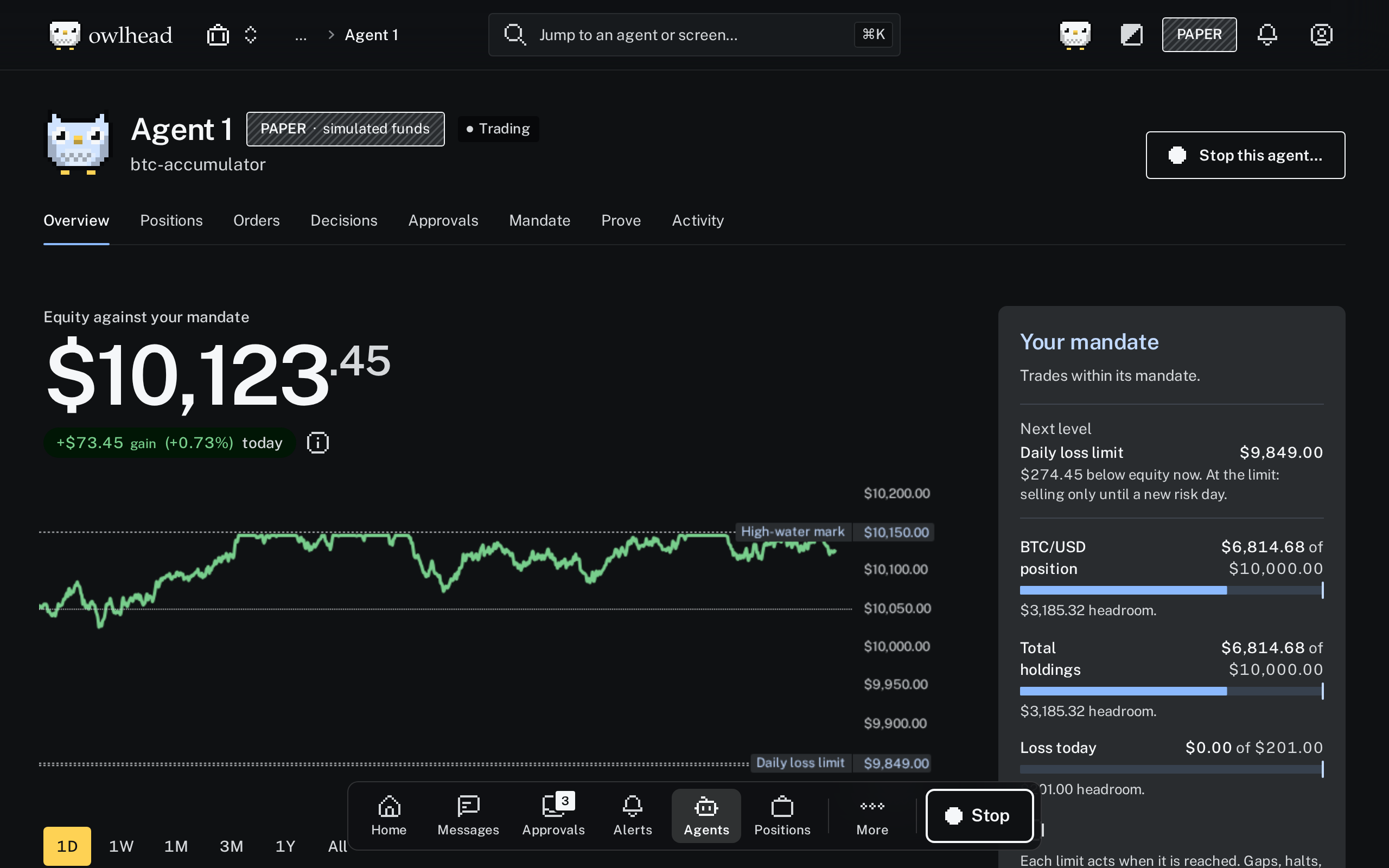Open the briefcase portfolio icon in the header
This screenshot has height=868, width=1389.
point(218,35)
